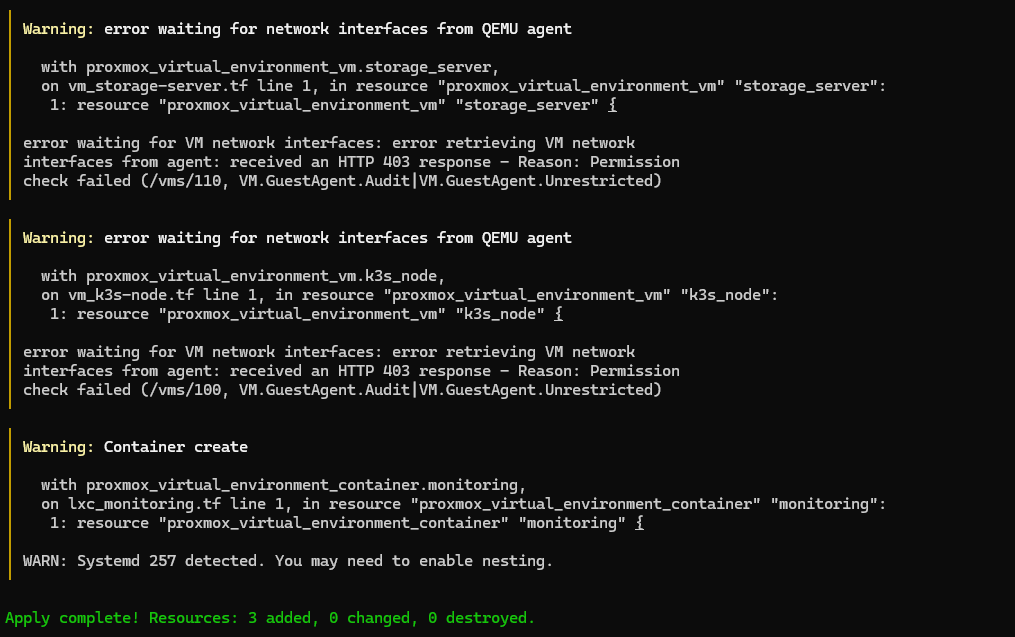
Task: Click 'proxmox_virtual_environment_container.monitoring' resource reference
Action: click(x=302, y=486)
